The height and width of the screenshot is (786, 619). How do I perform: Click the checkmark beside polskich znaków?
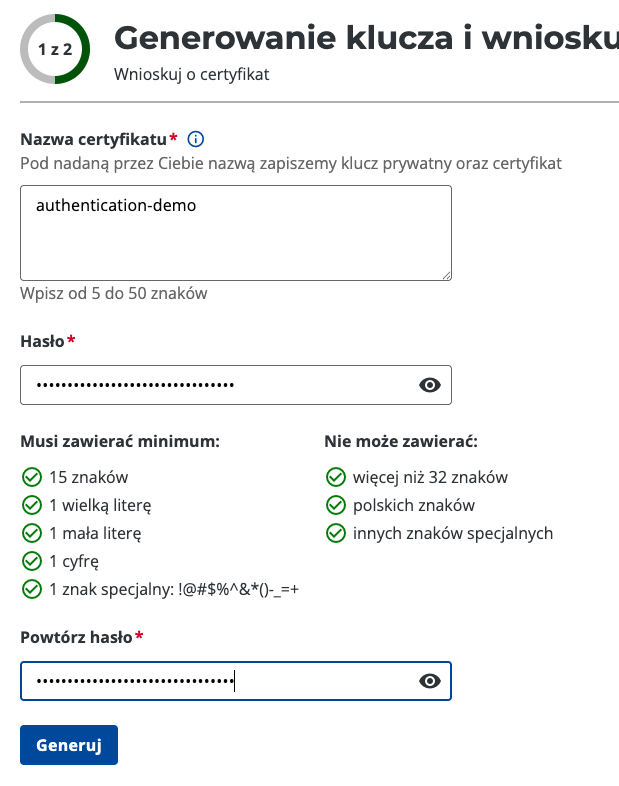335,505
